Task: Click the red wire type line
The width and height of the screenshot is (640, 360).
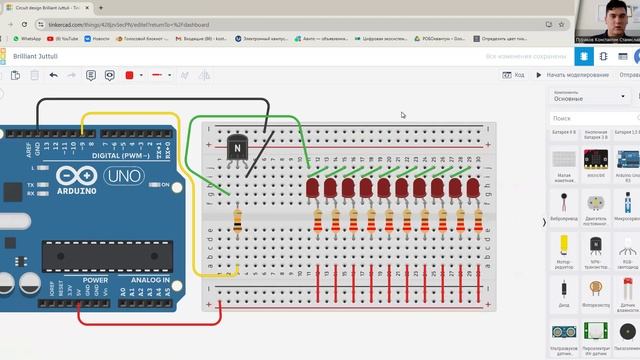Action: 157,75
